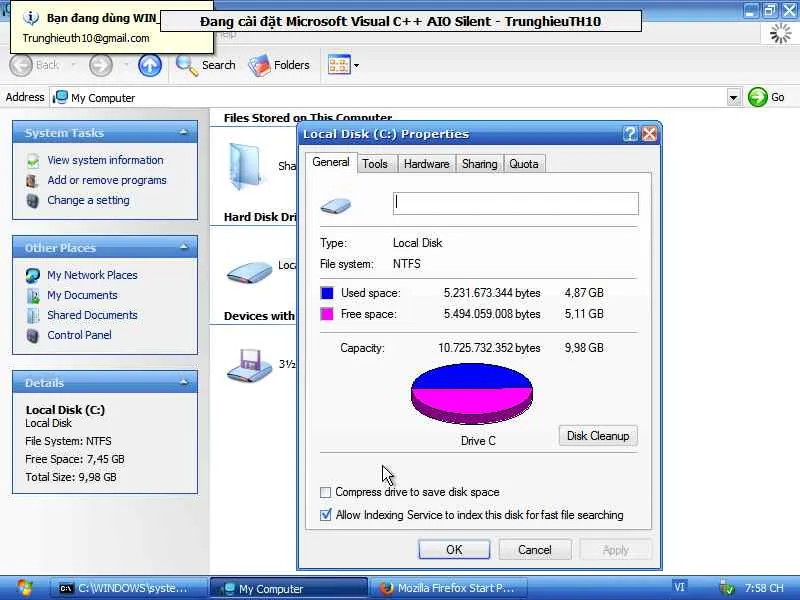Click the magenta Free space color swatch
800x600 pixels.
coord(327,314)
